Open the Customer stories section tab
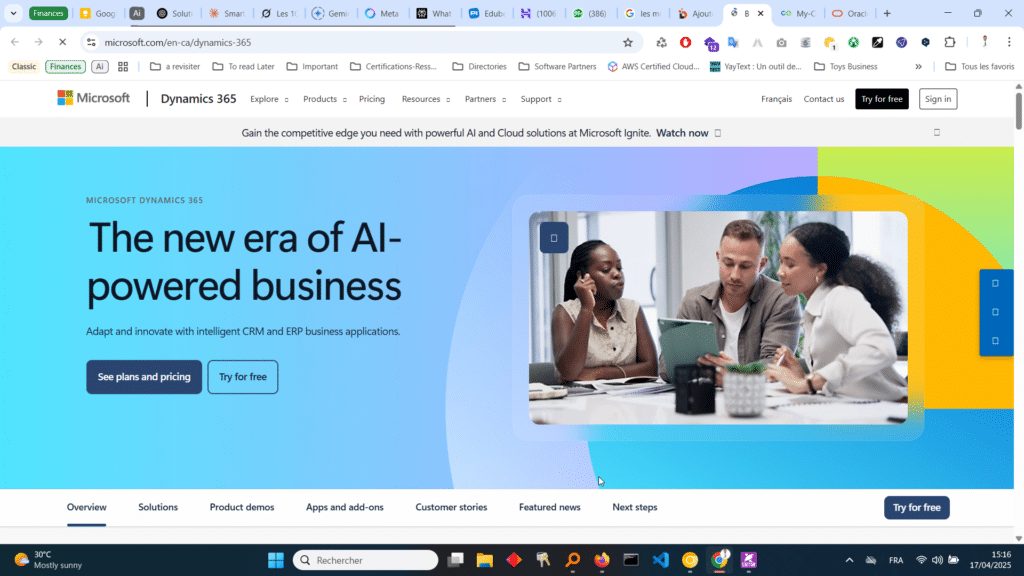 pos(451,507)
